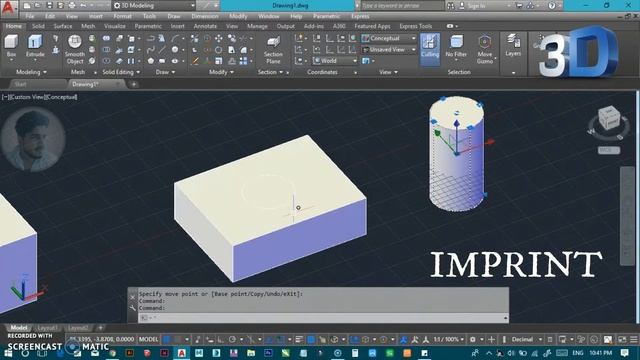Switch to the Layout1 tab
The height and width of the screenshot is (360, 640).
pyautogui.click(x=47, y=328)
